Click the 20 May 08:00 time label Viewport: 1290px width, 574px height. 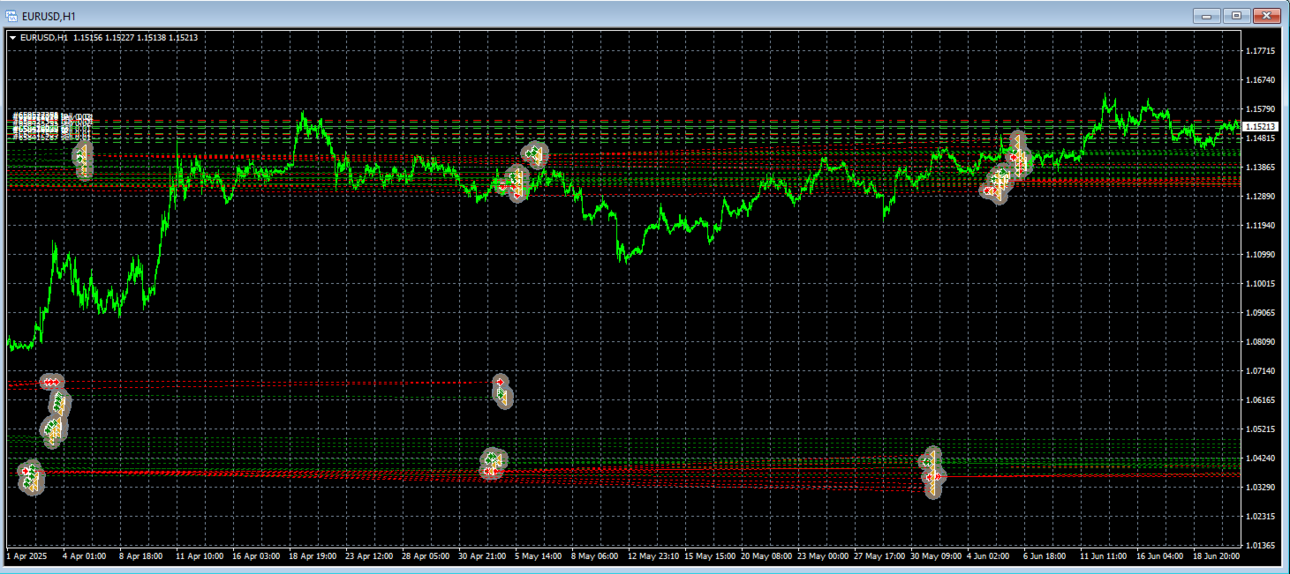(766, 555)
